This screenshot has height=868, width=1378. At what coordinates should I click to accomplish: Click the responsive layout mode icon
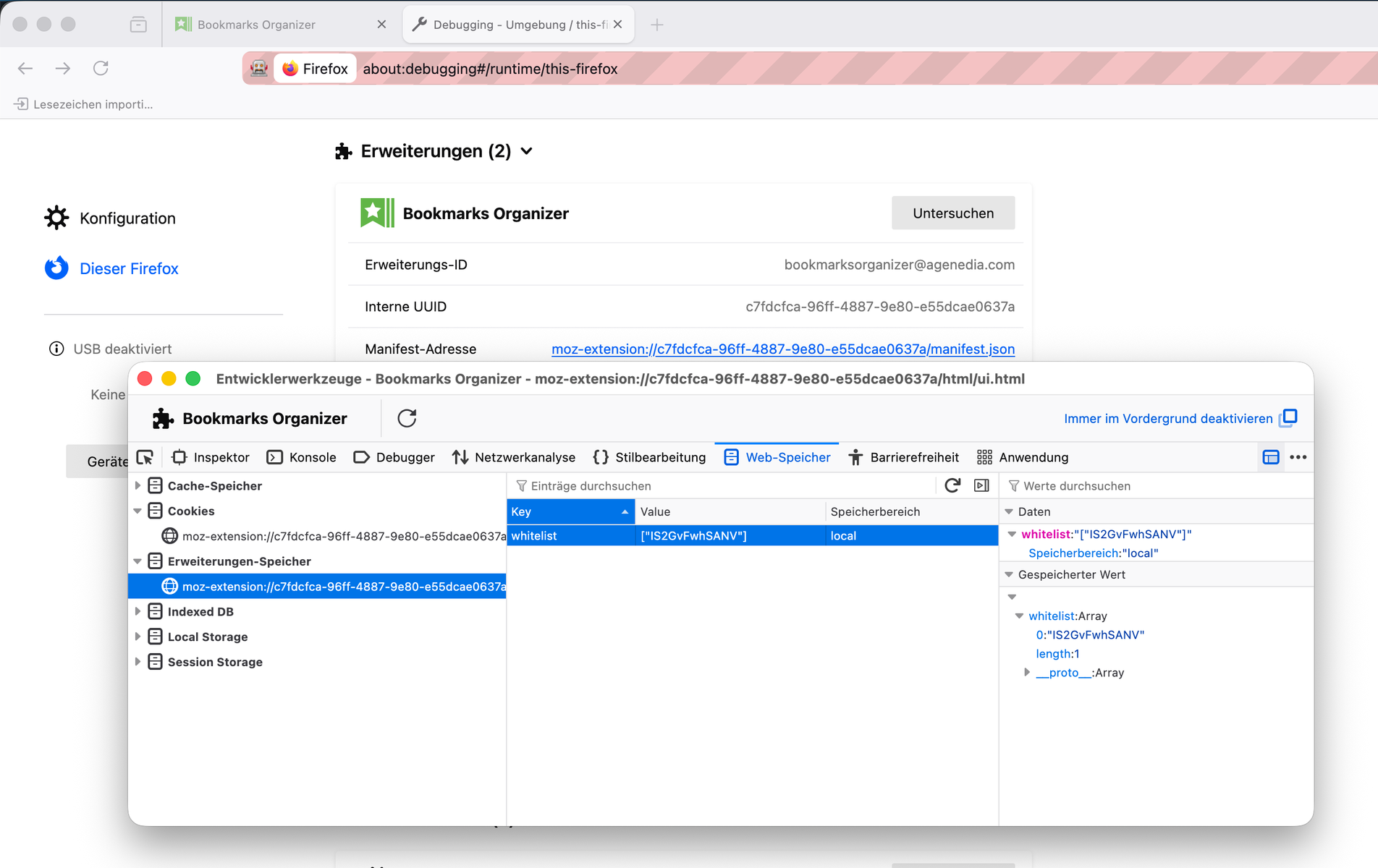tap(1271, 457)
